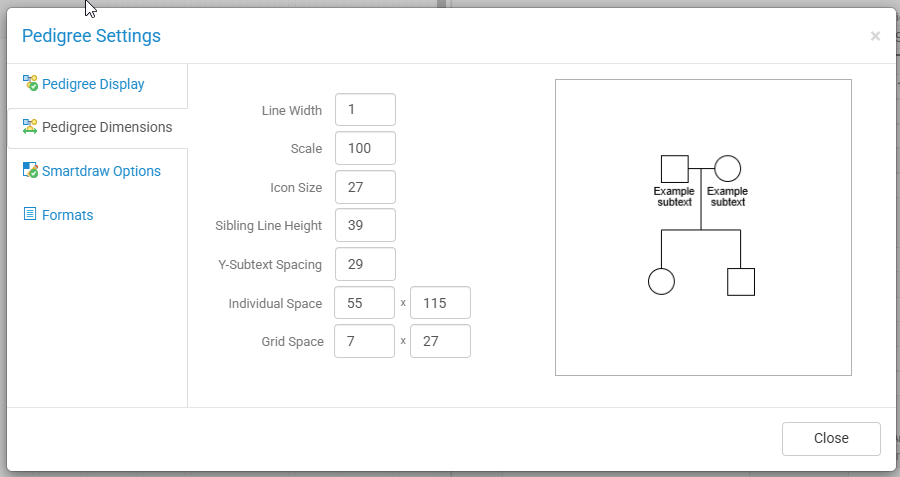Focus the Line Width input field
The image size is (900, 477).
tap(365, 110)
